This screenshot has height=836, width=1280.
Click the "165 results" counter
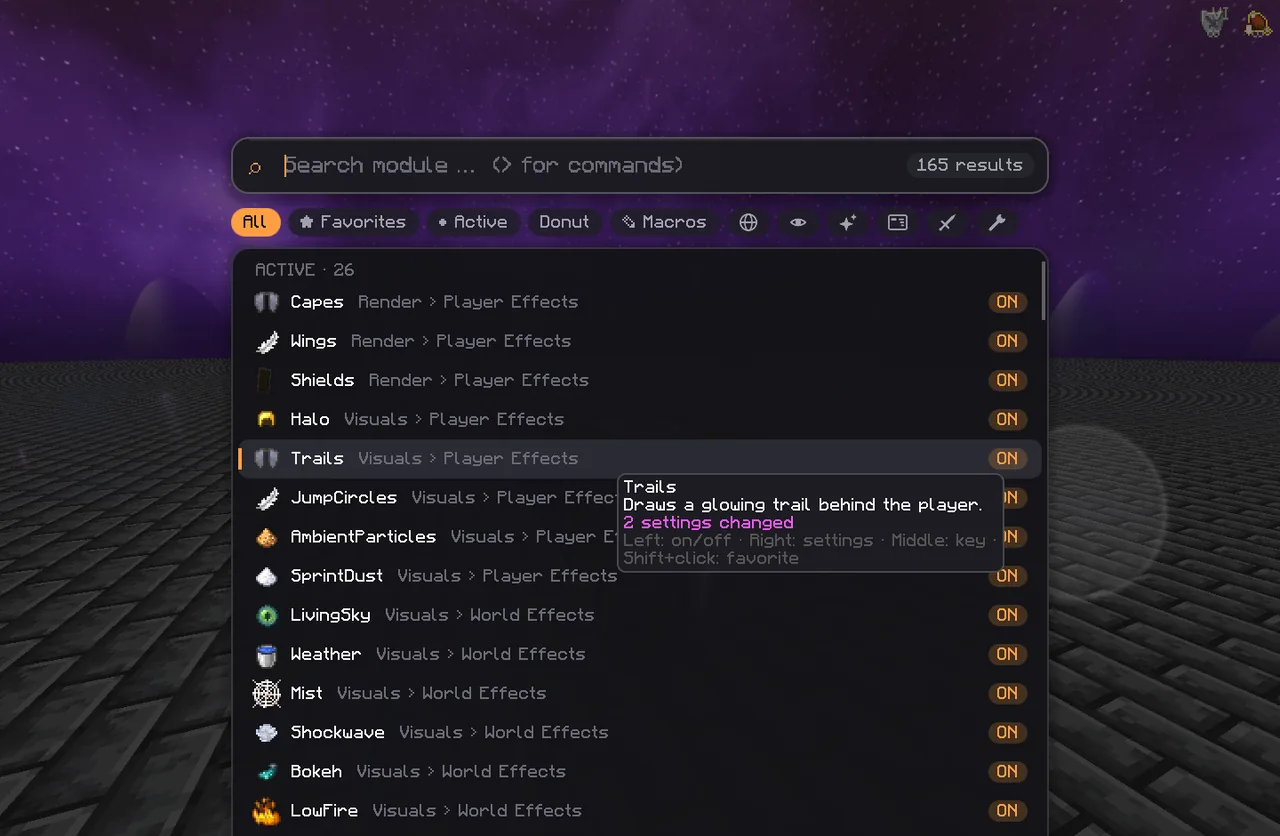click(x=969, y=165)
